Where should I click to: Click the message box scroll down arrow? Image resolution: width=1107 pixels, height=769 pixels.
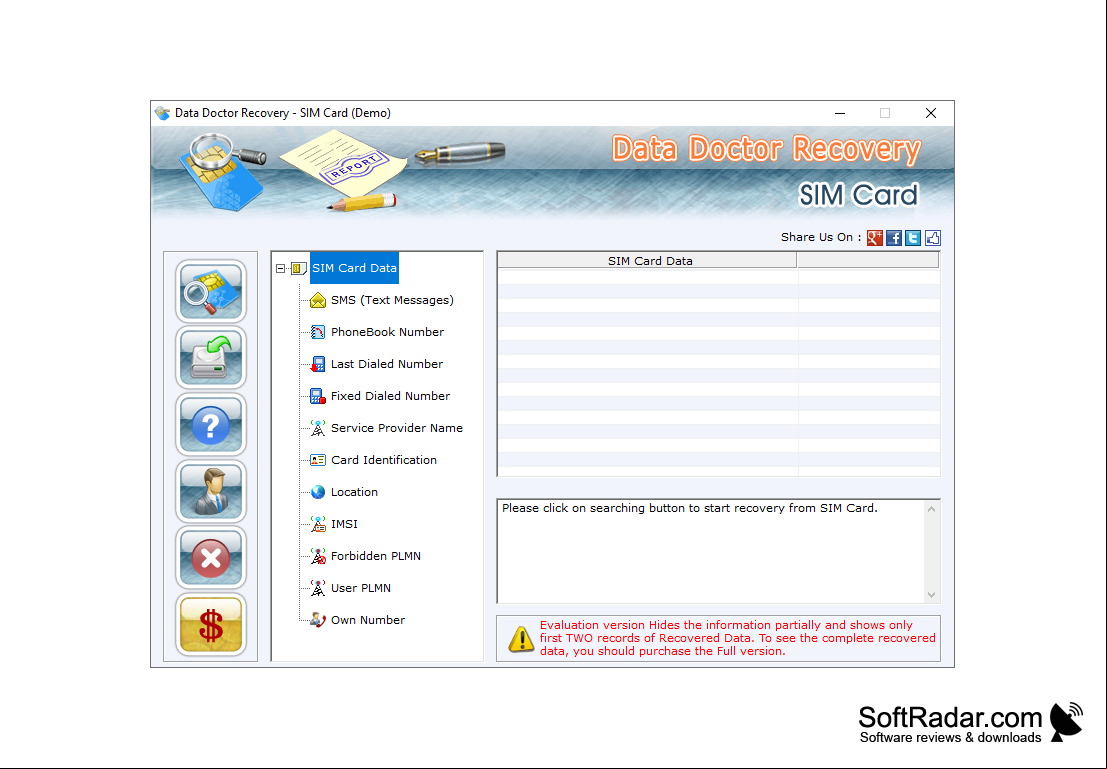tap(931, 595)
